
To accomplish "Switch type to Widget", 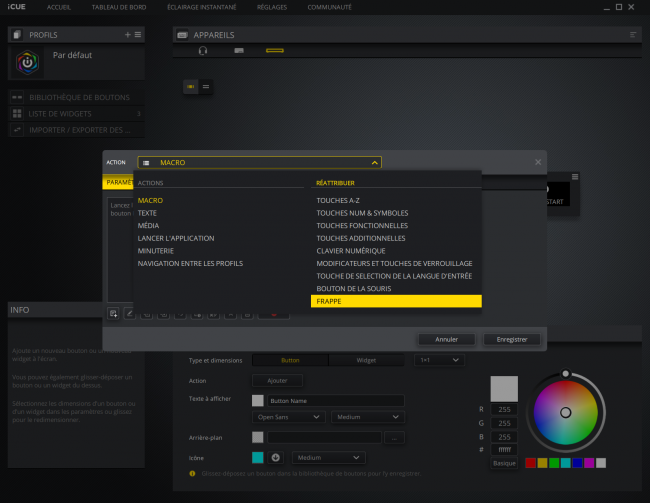I will tap(366, 360).
